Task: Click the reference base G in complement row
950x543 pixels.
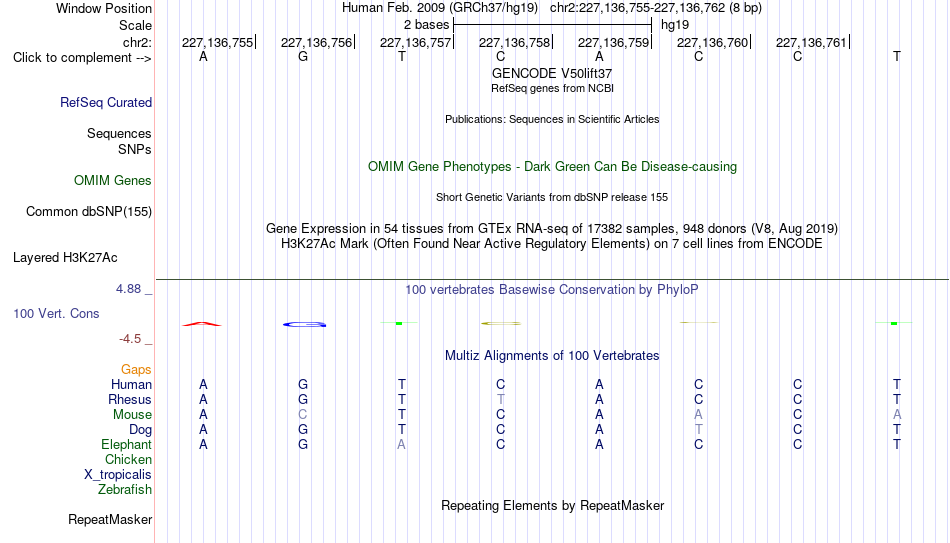Action: coord(303,57)
